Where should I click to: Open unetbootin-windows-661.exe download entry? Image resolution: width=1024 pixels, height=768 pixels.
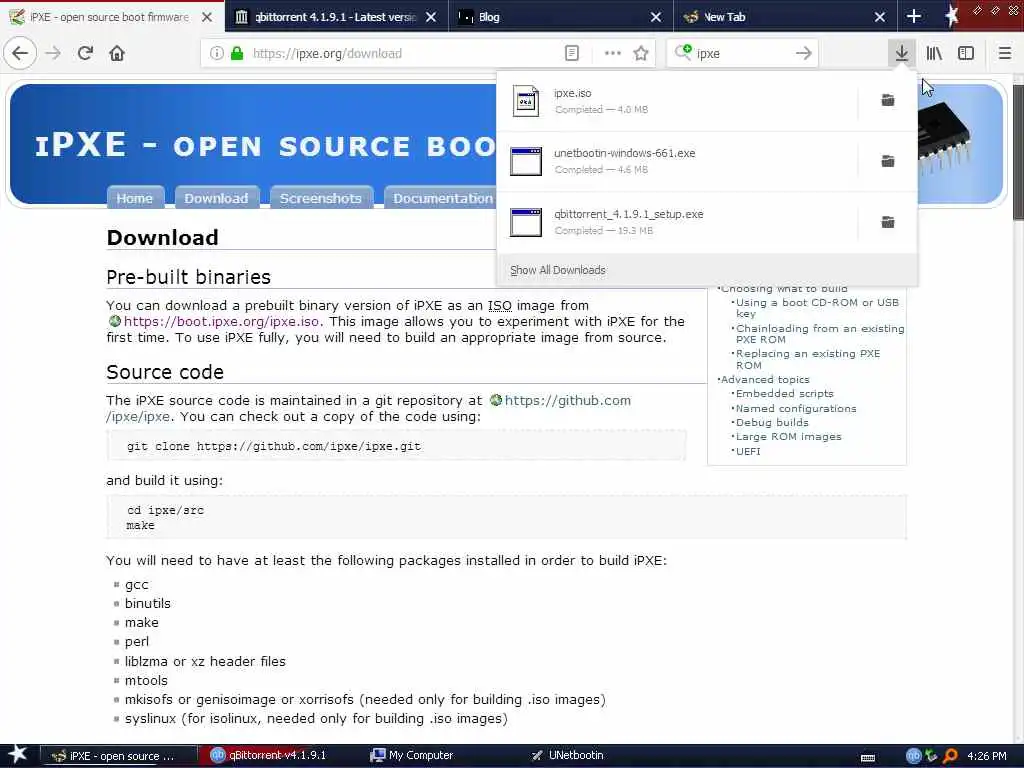[x=677, y=161]
